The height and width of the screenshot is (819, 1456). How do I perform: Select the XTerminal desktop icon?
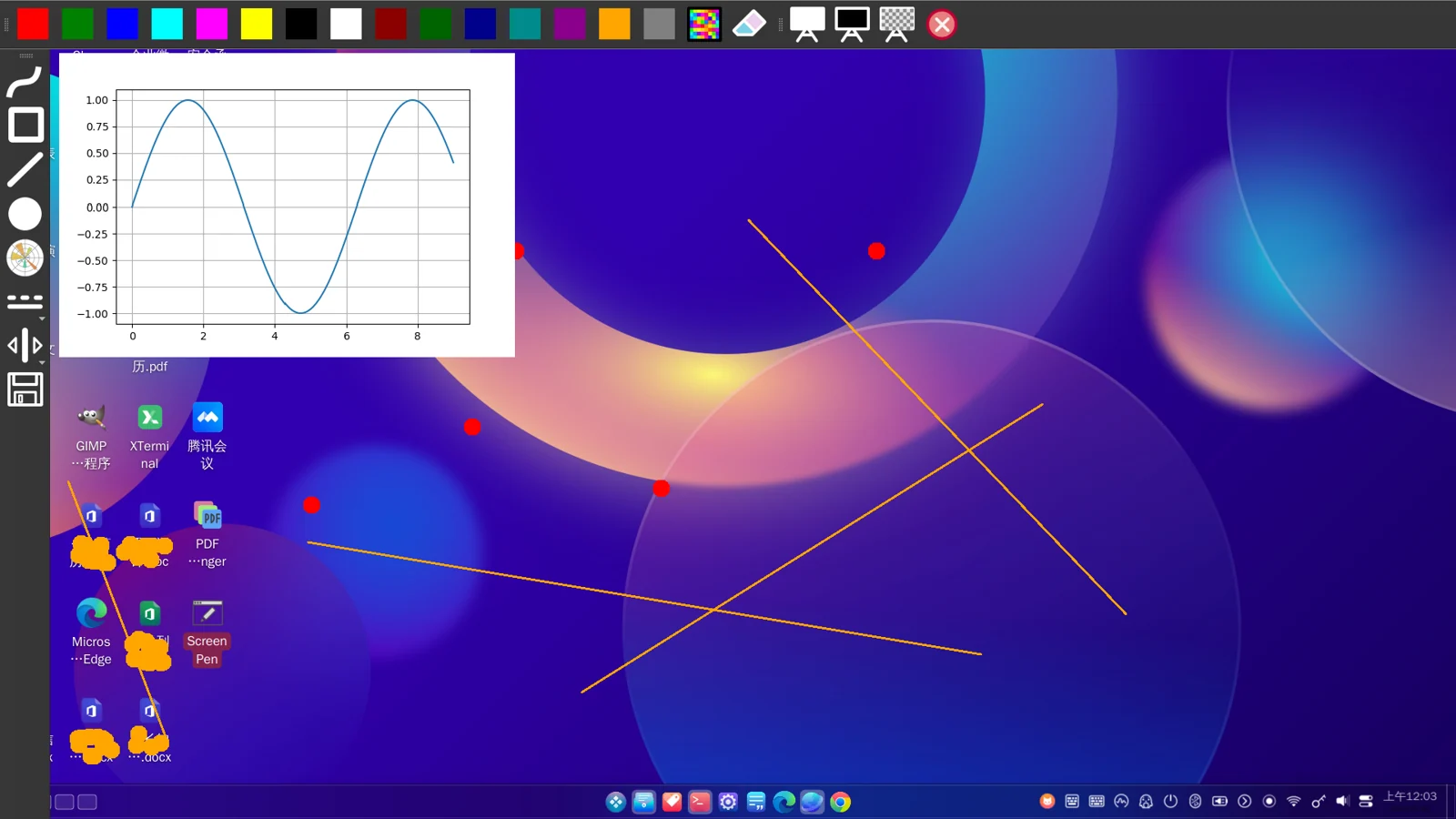pyautogui.click(x=149, y=436)
